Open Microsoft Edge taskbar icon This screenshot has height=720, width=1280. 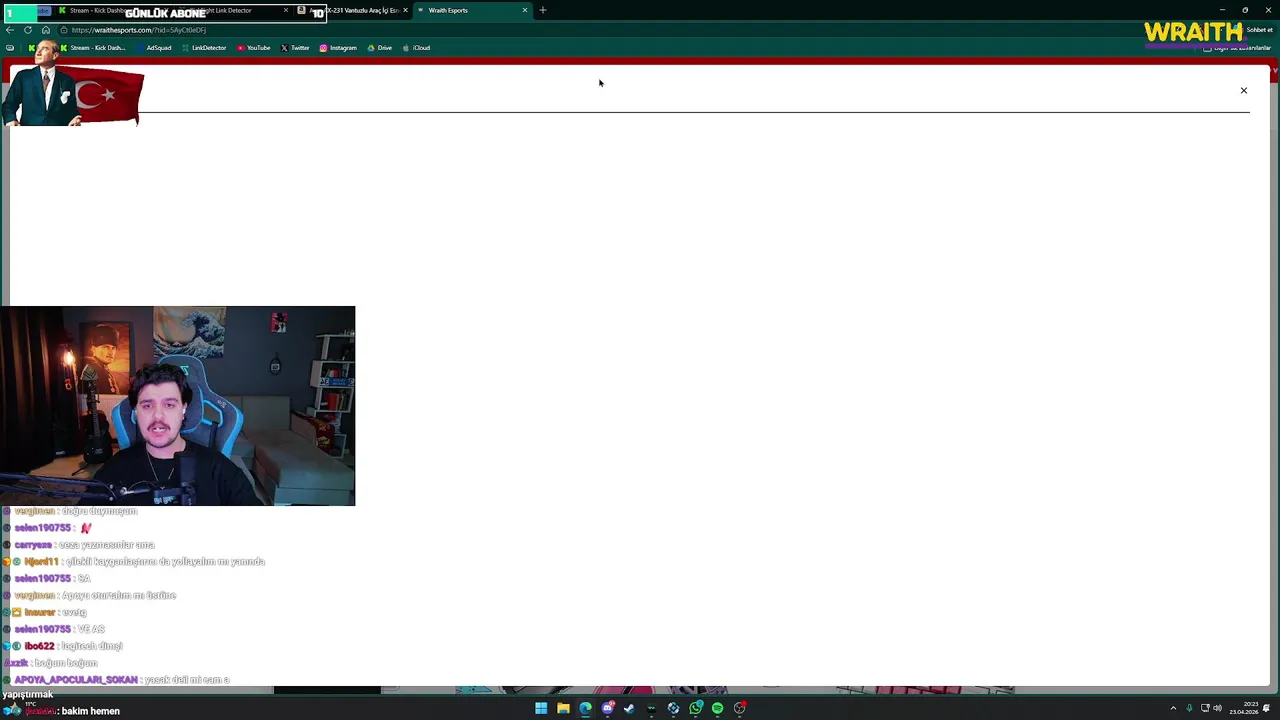(x=585, y=708)
